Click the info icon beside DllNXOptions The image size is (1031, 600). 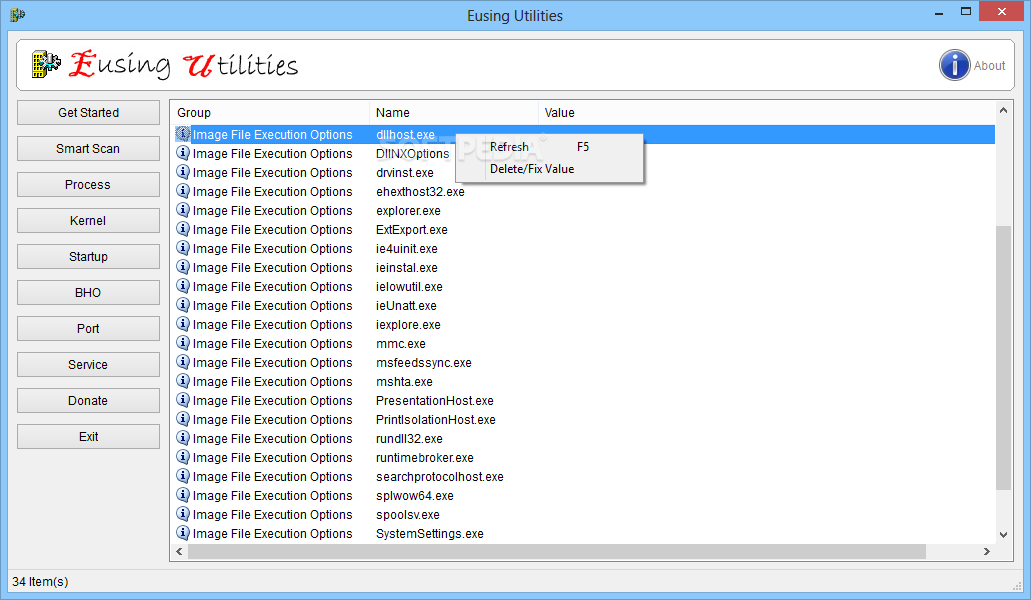click(183, 153)
